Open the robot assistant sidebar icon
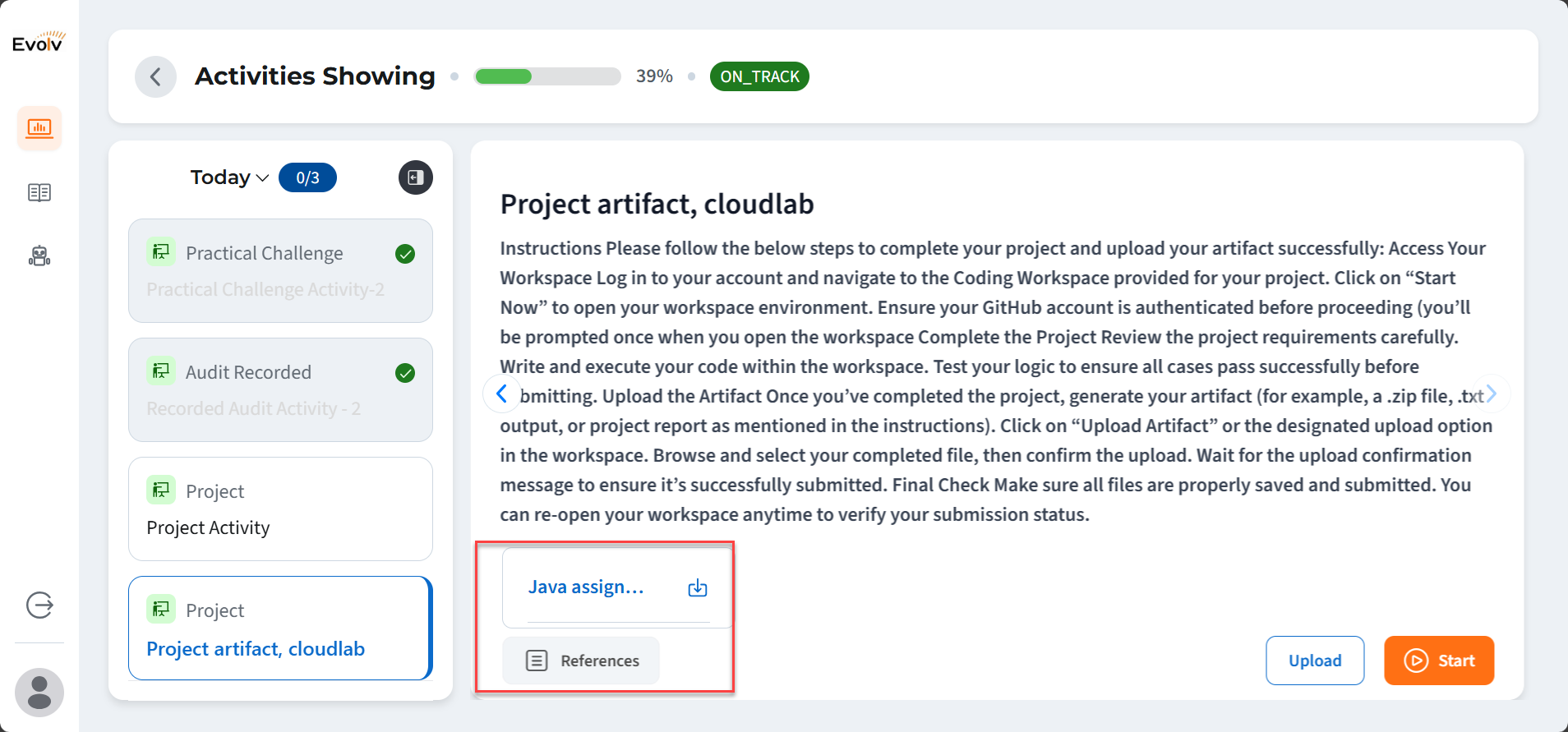Screen dimensions: 1568x732 39,256
